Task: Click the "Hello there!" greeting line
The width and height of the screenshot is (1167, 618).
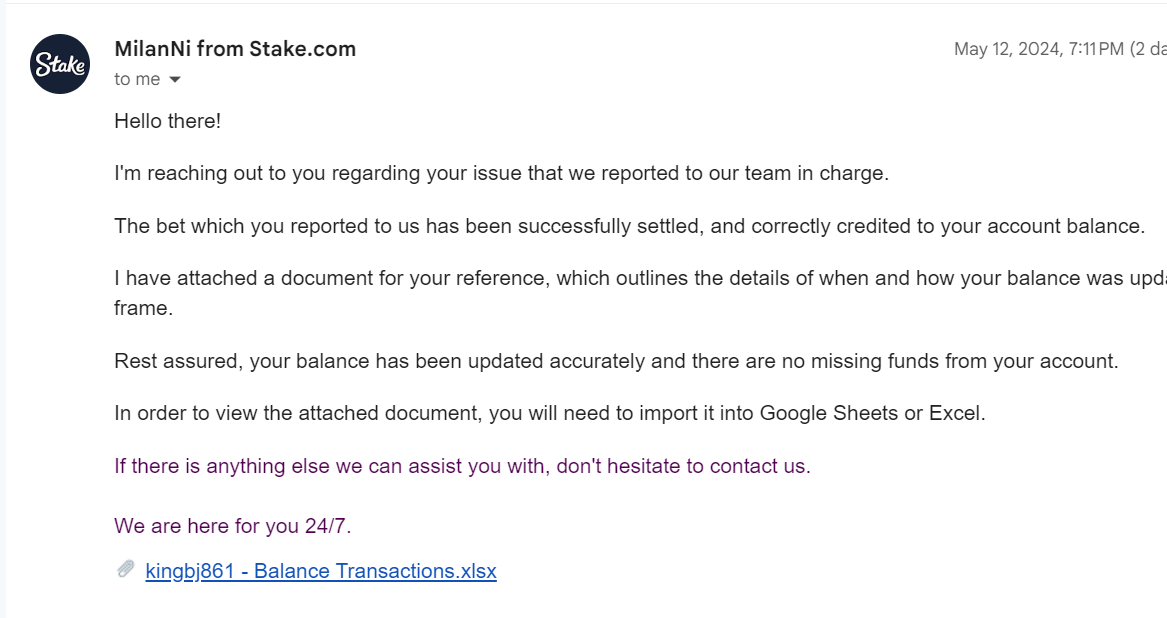Action: pyautogui.click(x=167, y=121)
